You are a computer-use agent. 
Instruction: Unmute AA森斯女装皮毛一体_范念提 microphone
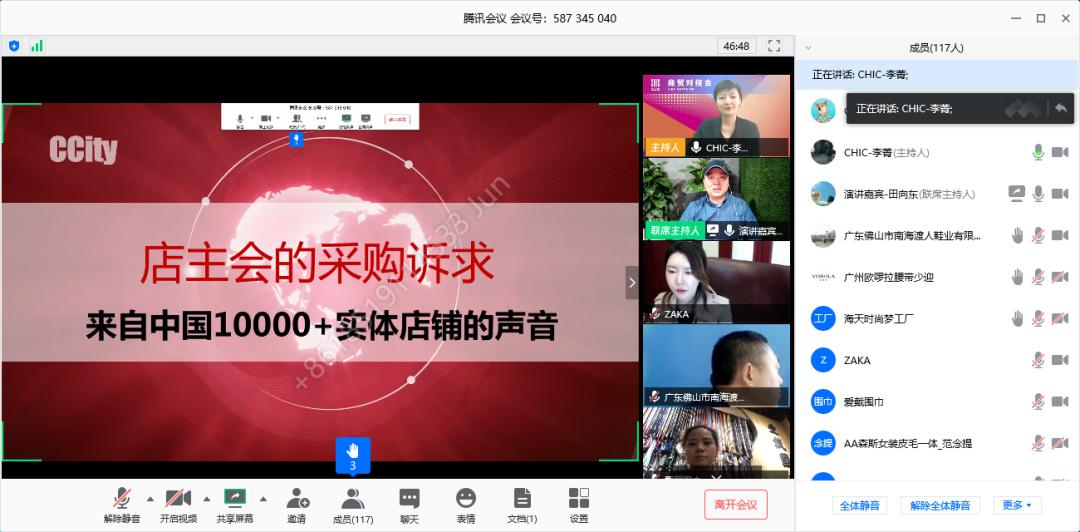point(1038,443)
